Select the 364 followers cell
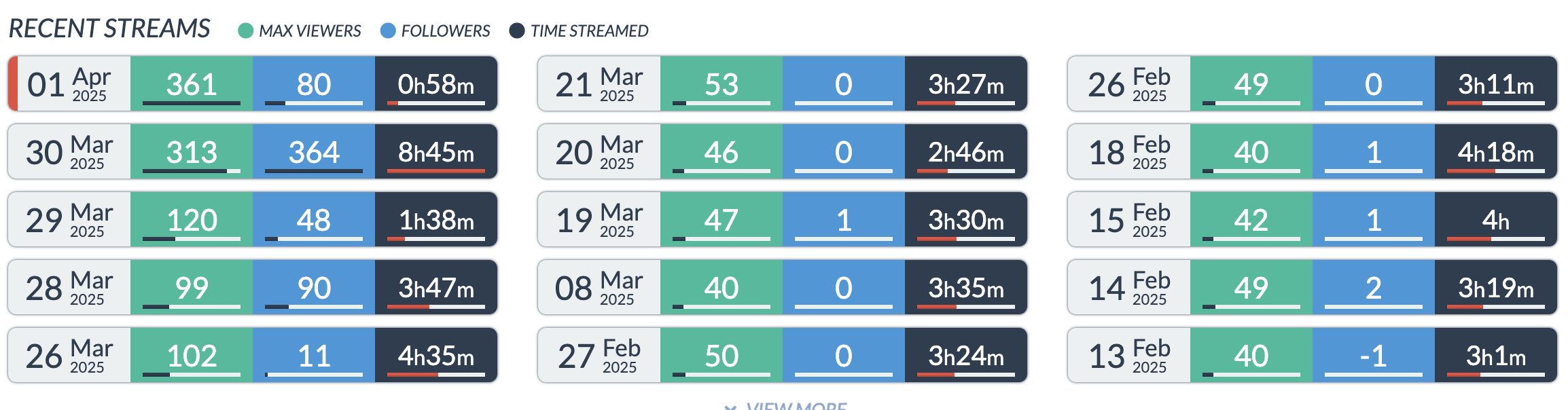1568x410 pixels. [x=314, y=151]
